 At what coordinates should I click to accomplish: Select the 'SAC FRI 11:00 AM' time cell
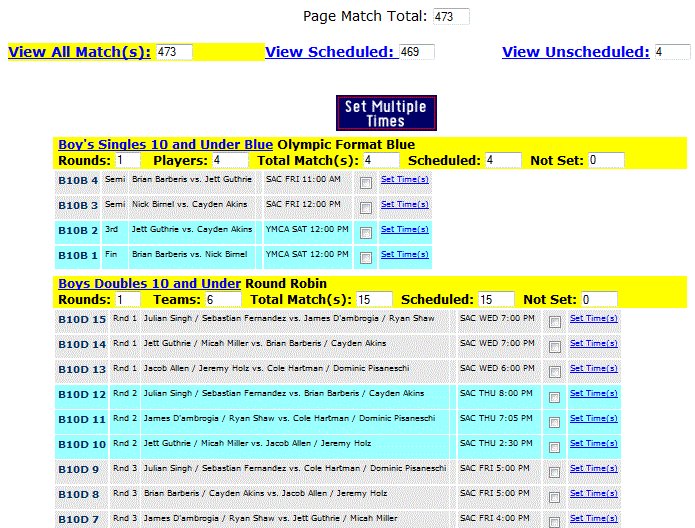tap(308, 183)
